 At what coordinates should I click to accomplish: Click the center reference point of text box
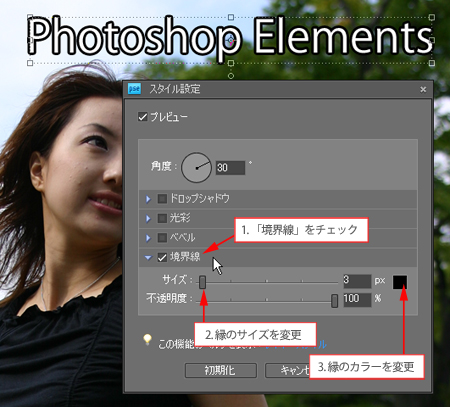point(231,41)
